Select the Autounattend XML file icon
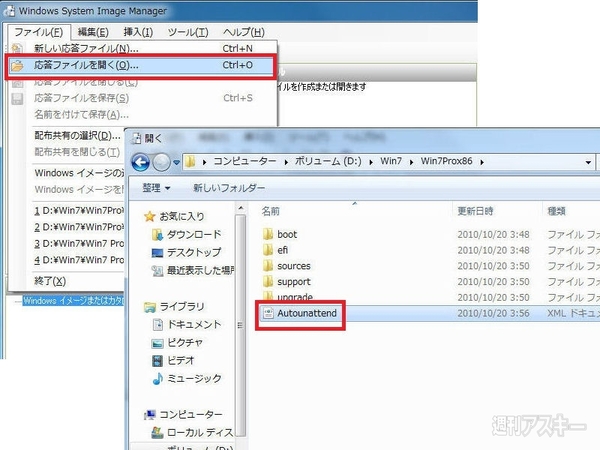The height and width of the screenshot is (450, 600). point(268,313)
